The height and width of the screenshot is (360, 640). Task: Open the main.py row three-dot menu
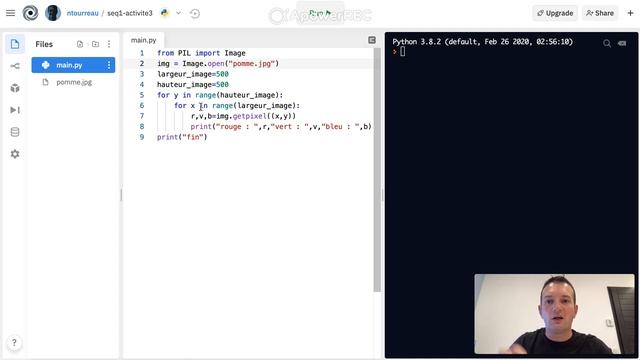point(109,65)
